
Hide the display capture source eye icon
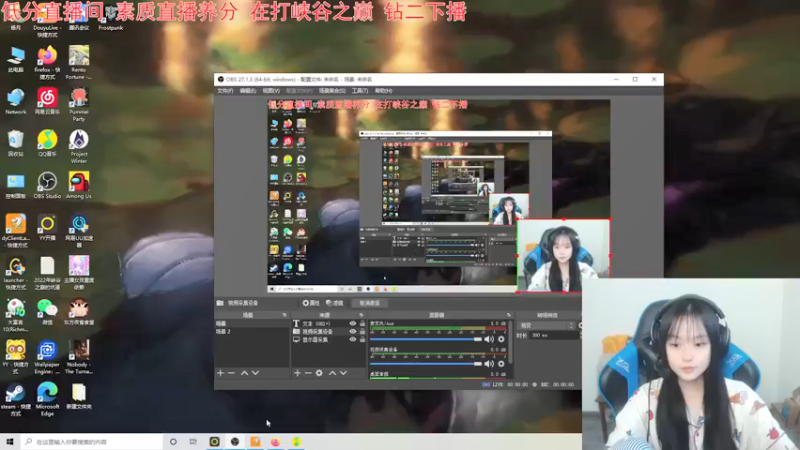(353, 339)
